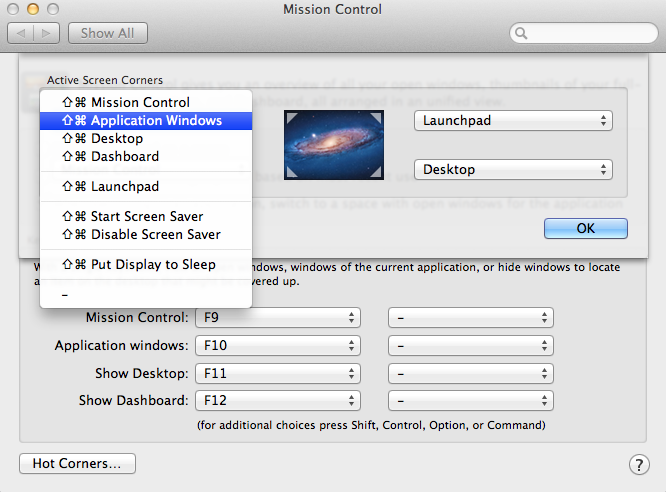Open Mission Control F9 shortcut dropdown
This screenshot has height=492, width=666.
278,318
